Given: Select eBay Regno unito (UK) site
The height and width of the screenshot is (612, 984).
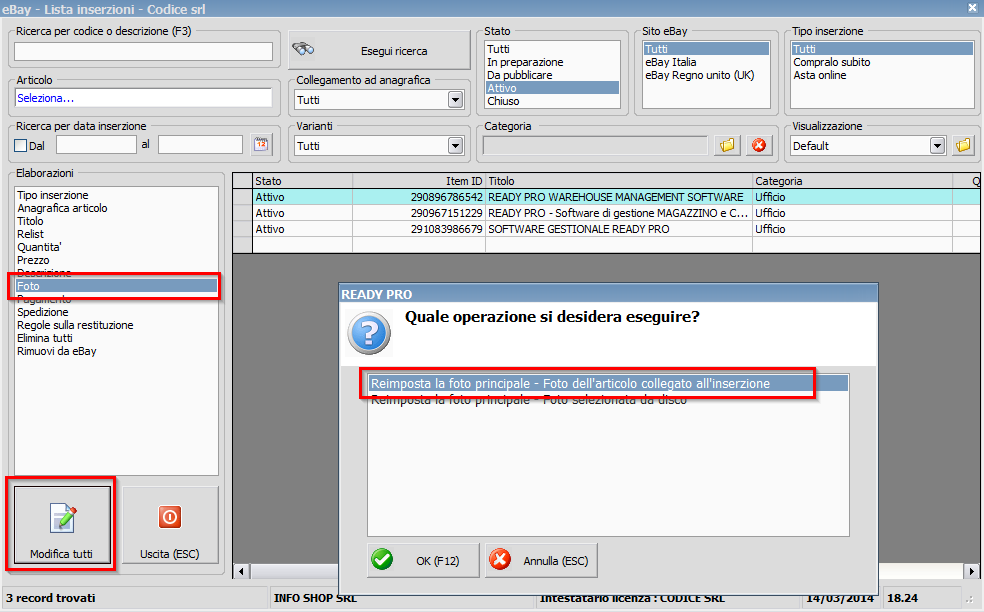Looking at the screenshot, I should click(706, 75).
